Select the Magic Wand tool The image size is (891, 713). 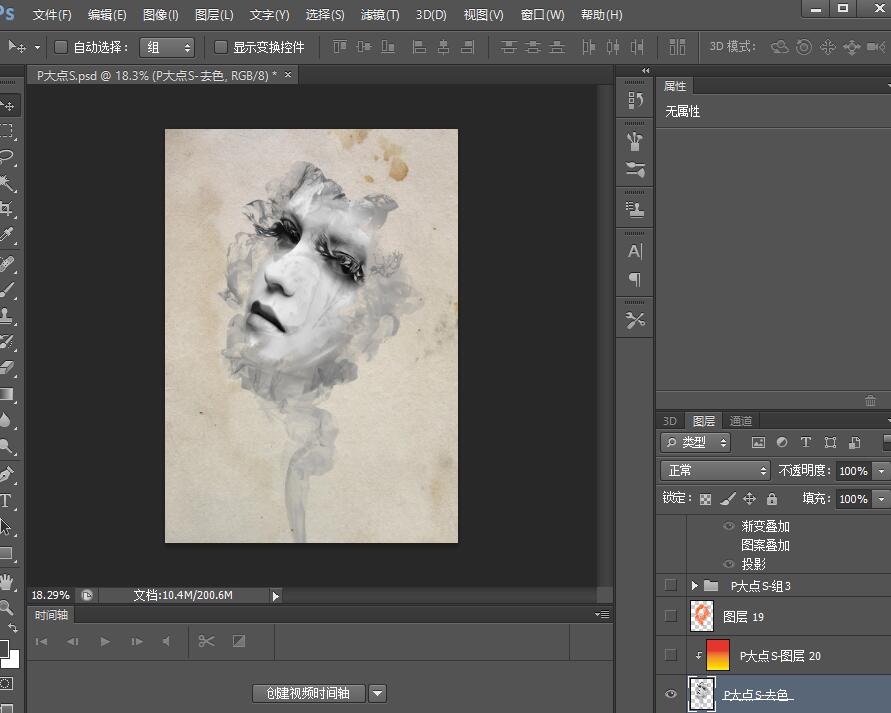point(8,183)
